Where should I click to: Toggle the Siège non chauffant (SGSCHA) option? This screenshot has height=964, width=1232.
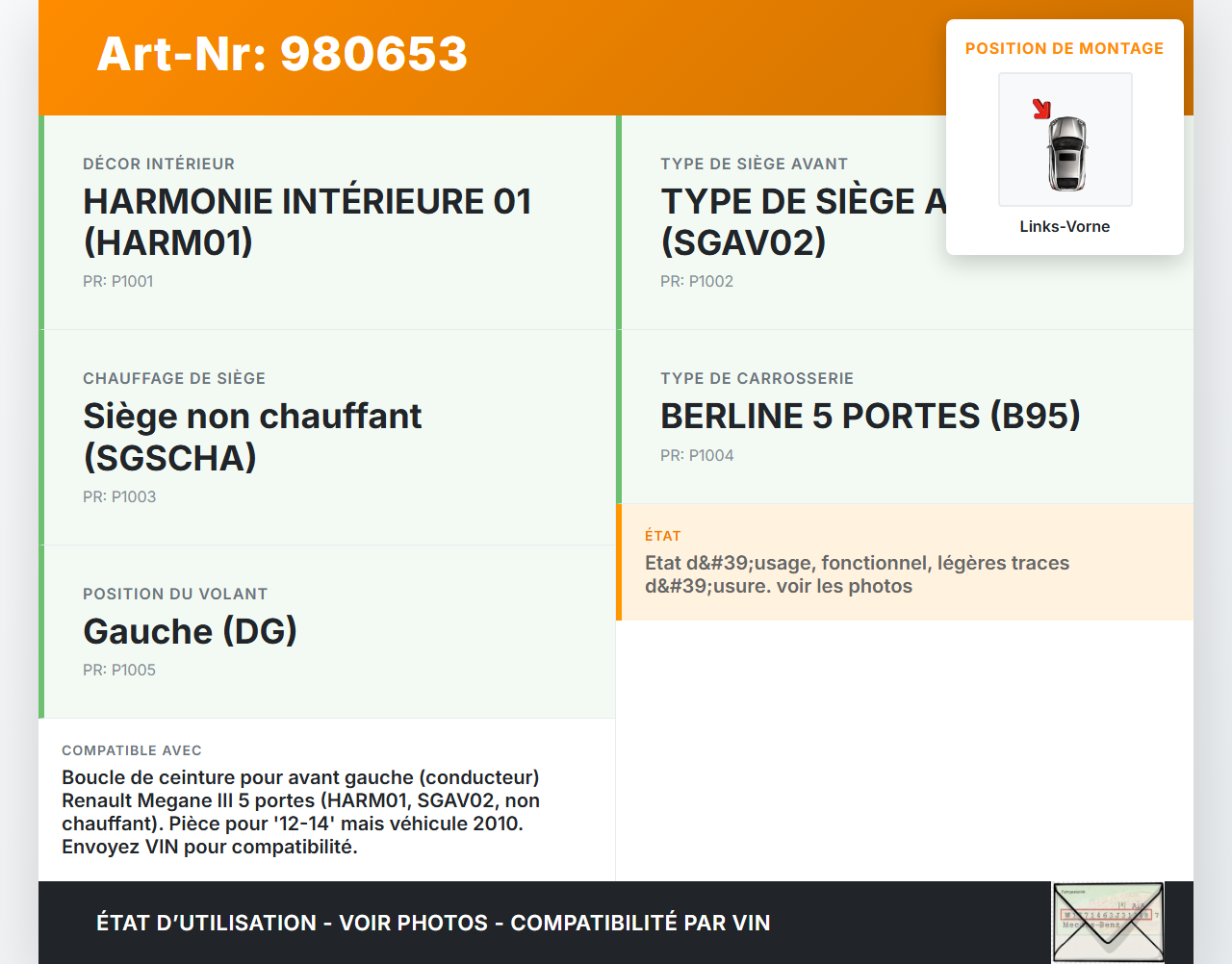(252, 436)
